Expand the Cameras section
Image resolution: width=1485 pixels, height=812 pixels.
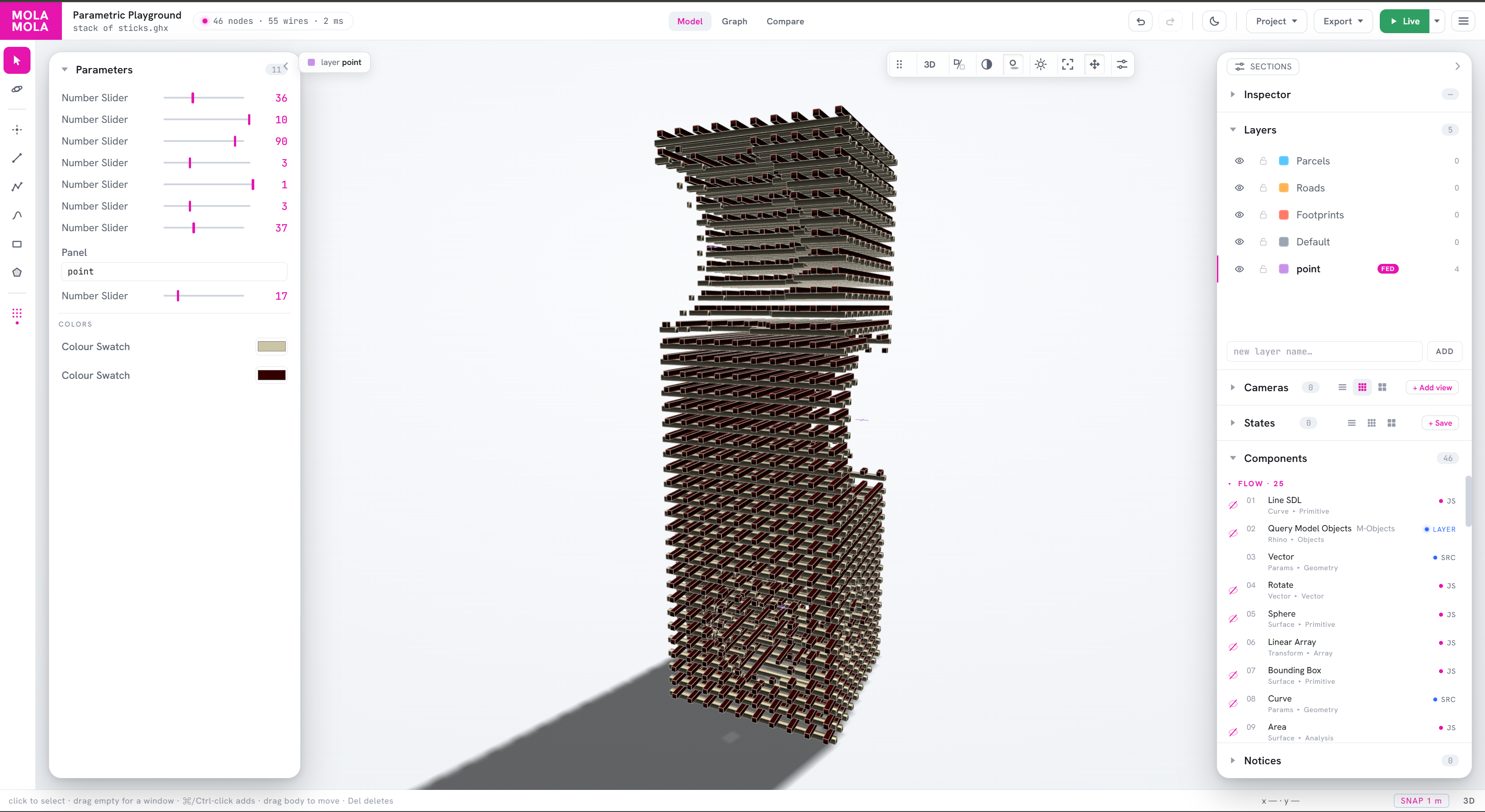(1232, 387)
